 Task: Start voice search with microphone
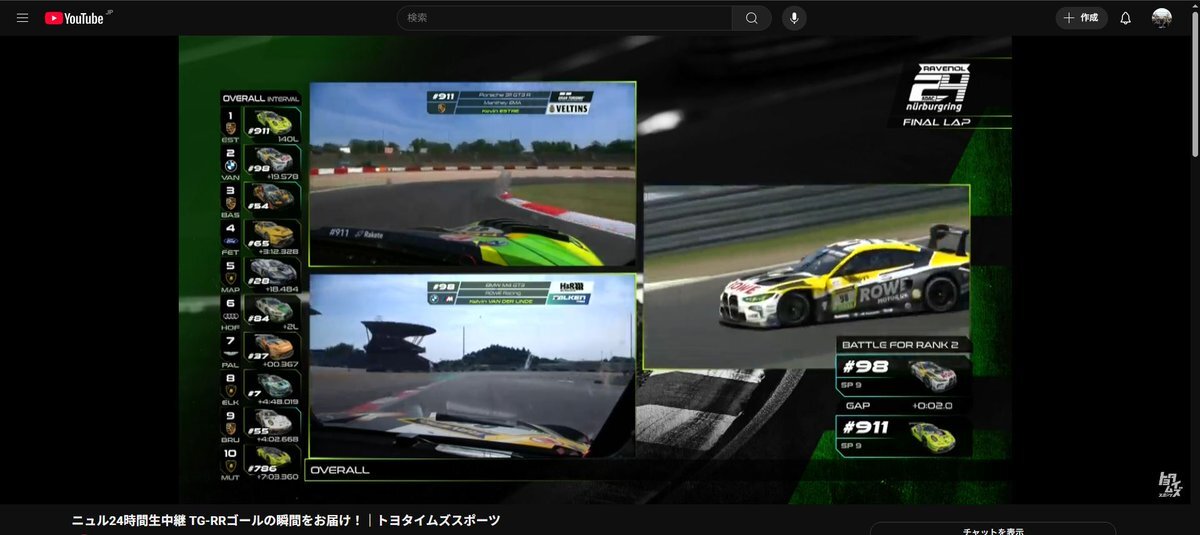click(794, 18)
